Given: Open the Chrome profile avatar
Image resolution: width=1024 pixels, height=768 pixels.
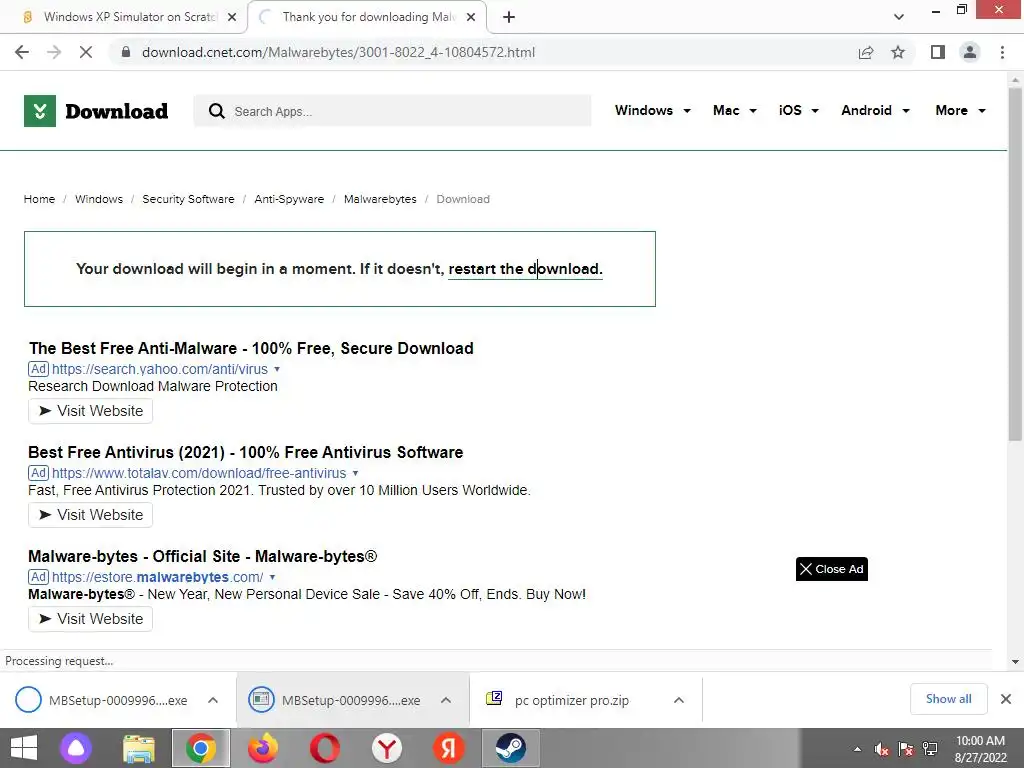Looking at the screenshot, I should [970, 52].
